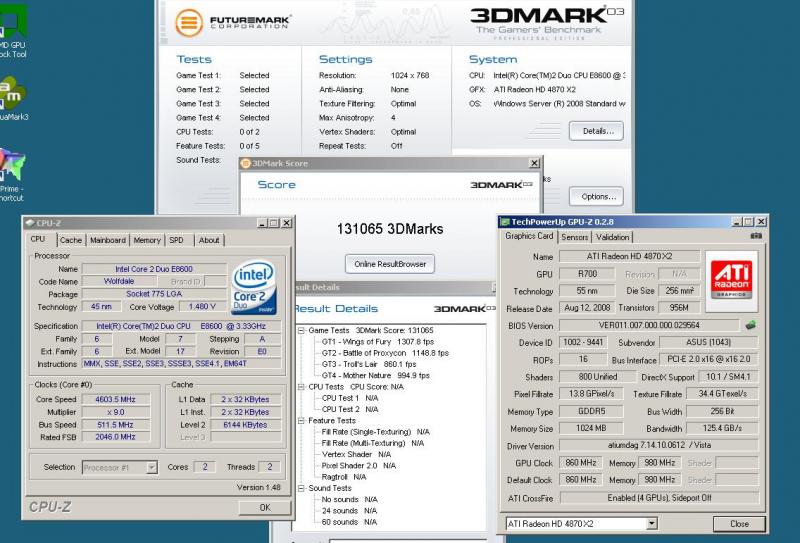Click the Core Voltage 1.480 V value
Viewport: 800px width, 543px height.
point(202,307)
